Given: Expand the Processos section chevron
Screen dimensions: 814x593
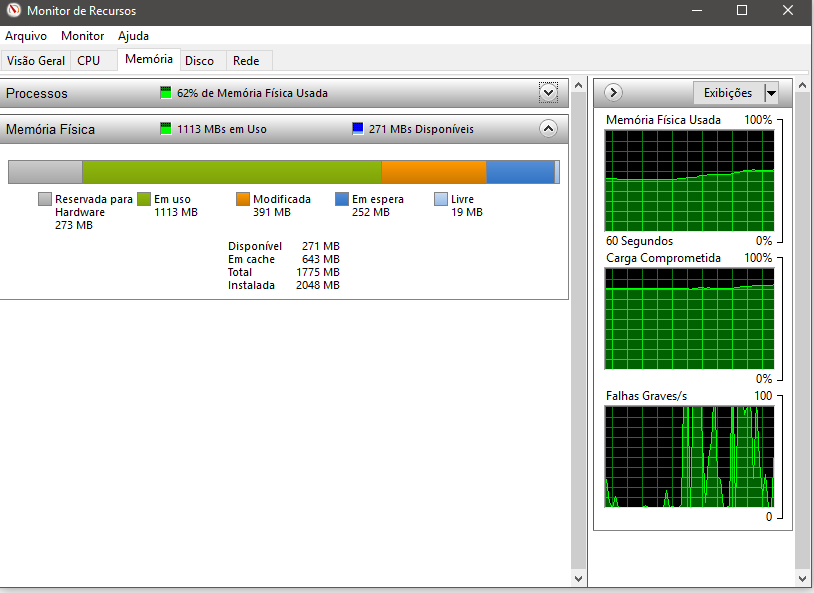Looking at the screenshot, I should [548, 93].
